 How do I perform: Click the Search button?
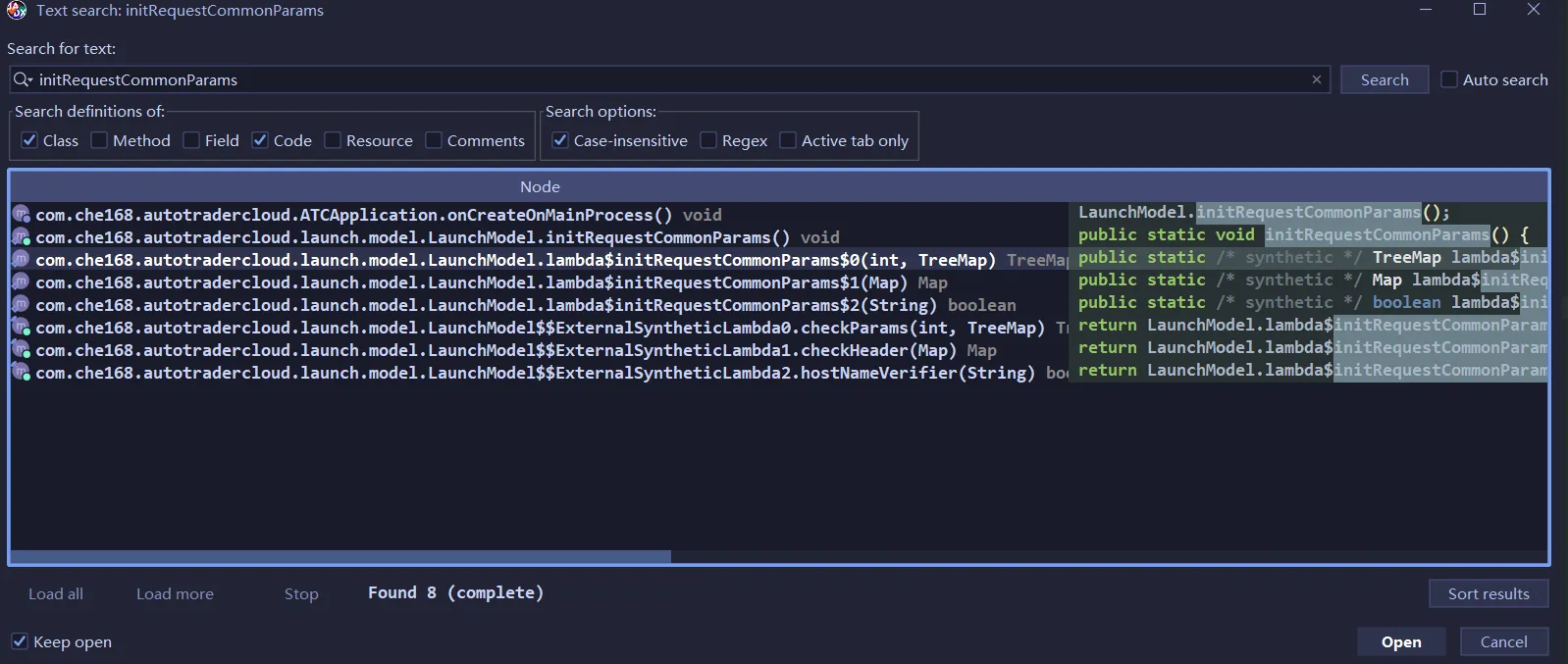tap(1385, 79)
